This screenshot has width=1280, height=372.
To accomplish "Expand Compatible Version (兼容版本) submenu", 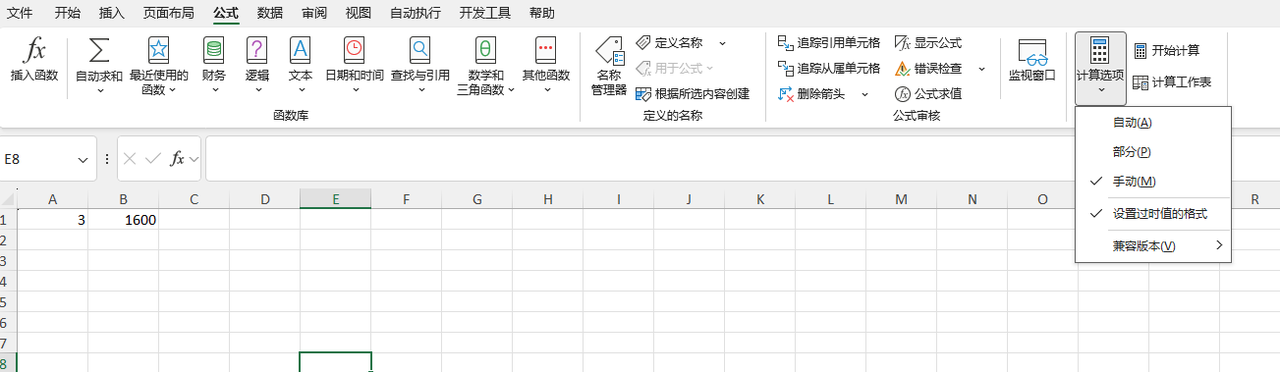I will pos(1153,246).
